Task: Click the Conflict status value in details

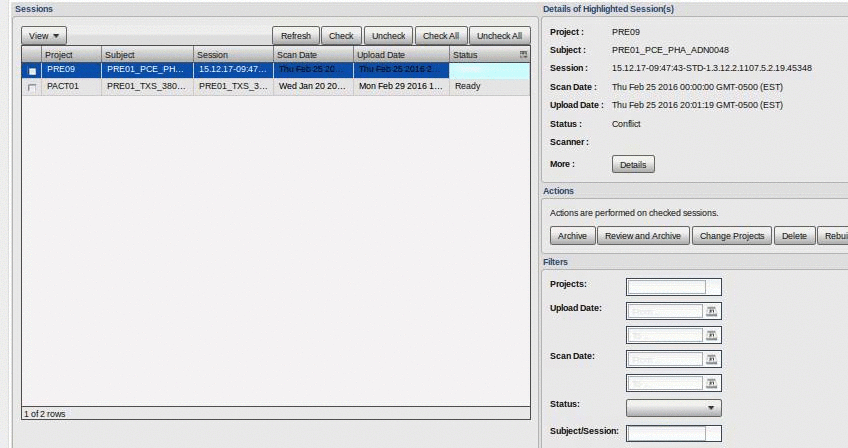Action: [x=626, y=124]
